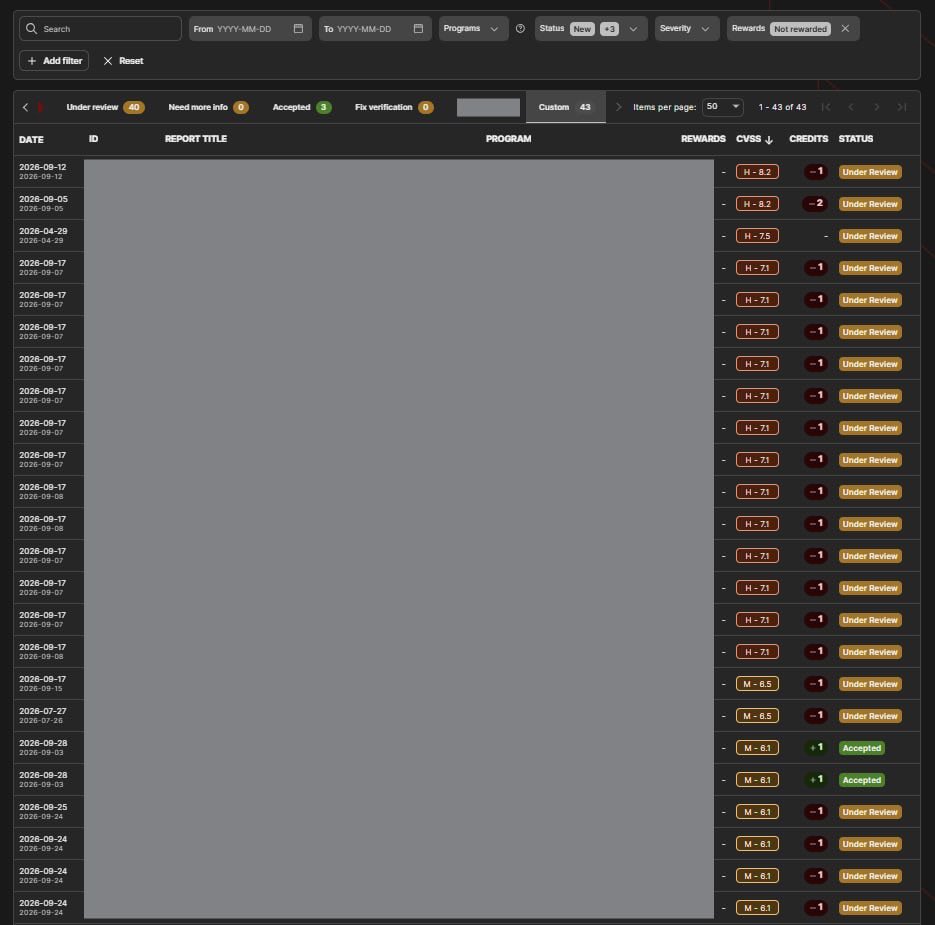The image size is (935, 925).
Task: Select the H - 7.5 CVSS badge
Action: [x=757, y=236]
